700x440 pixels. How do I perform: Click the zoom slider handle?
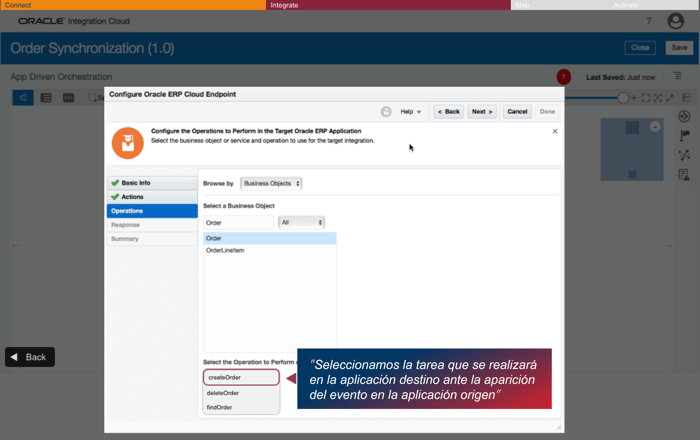click(623, 98)
